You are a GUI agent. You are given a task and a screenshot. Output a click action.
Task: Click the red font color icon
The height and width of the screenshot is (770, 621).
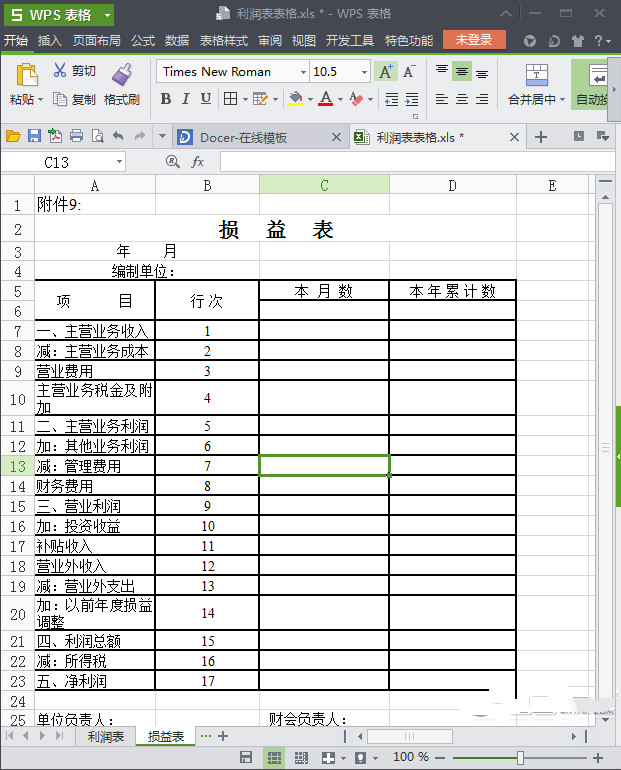click(326, 99)
